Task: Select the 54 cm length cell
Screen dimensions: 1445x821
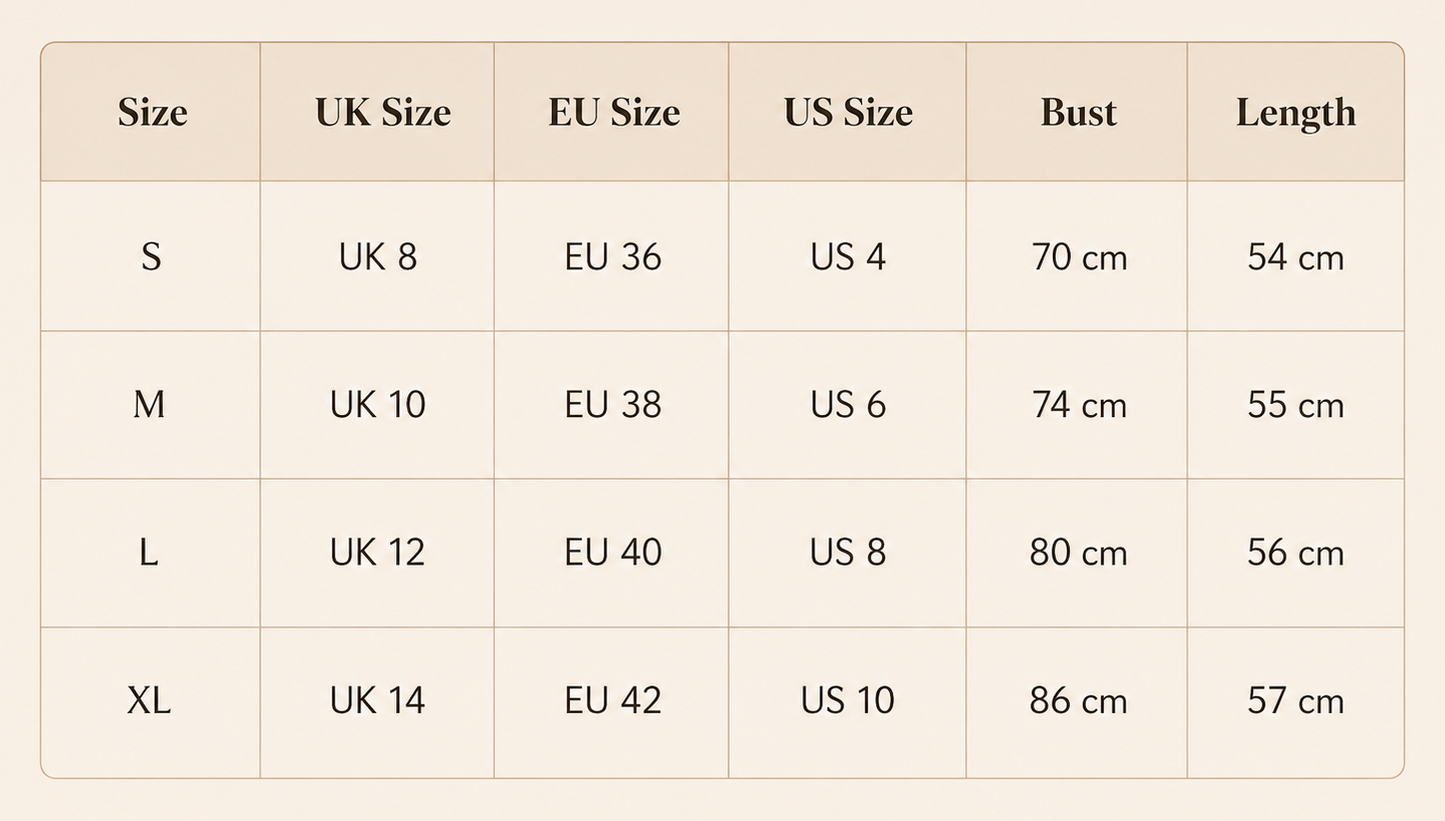Action: pos(1296,257)
